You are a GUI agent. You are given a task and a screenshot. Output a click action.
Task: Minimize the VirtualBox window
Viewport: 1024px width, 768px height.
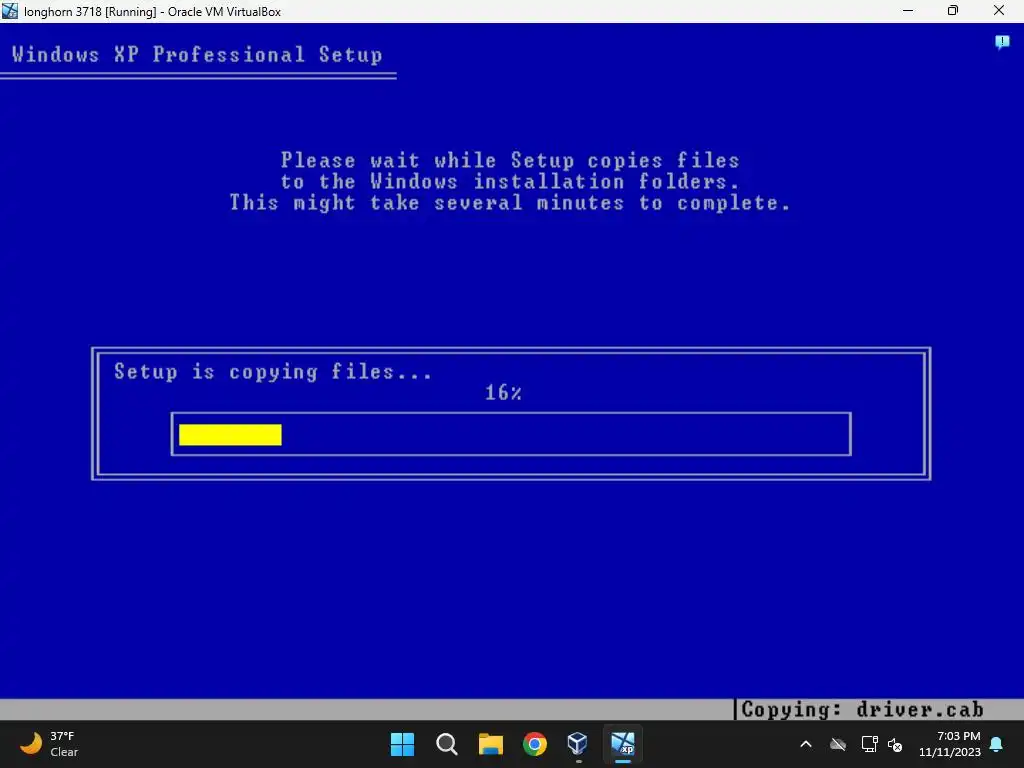tap(908, 10)
